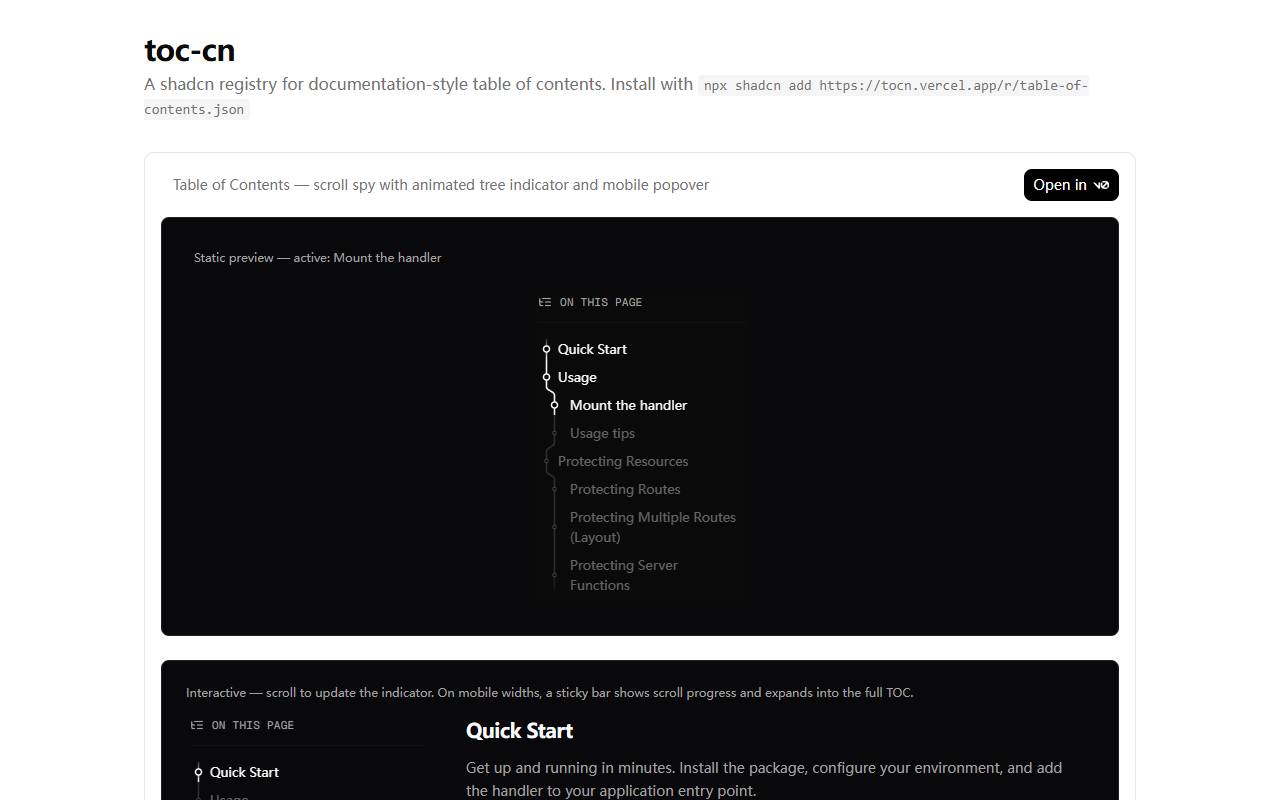The image size is (1280, 800).
Task: Select Quick Start in the static preview list
Action: click(x=592, y=349)
